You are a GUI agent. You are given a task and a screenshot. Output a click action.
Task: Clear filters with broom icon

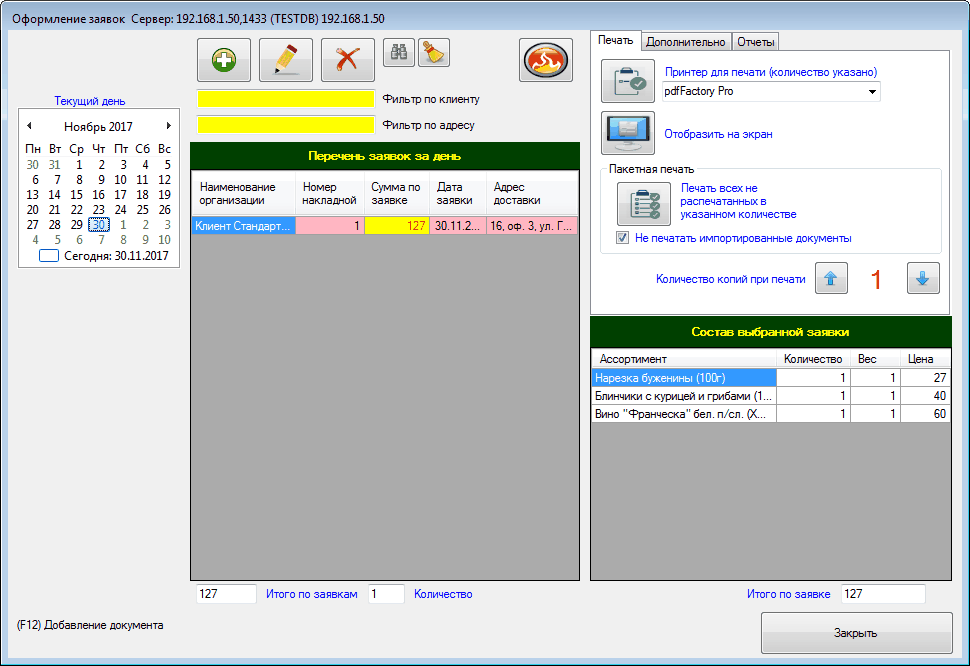click(434, 53)
